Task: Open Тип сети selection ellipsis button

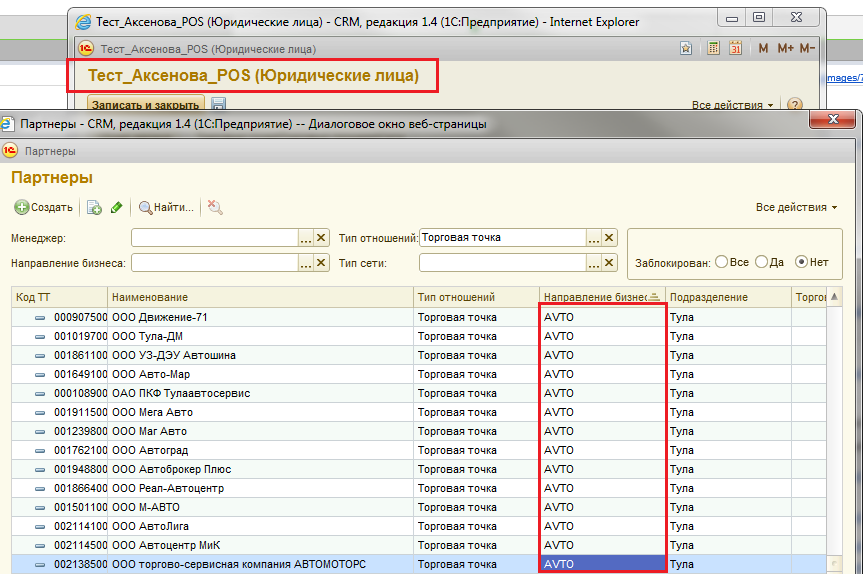Action: tap(593, 263)
